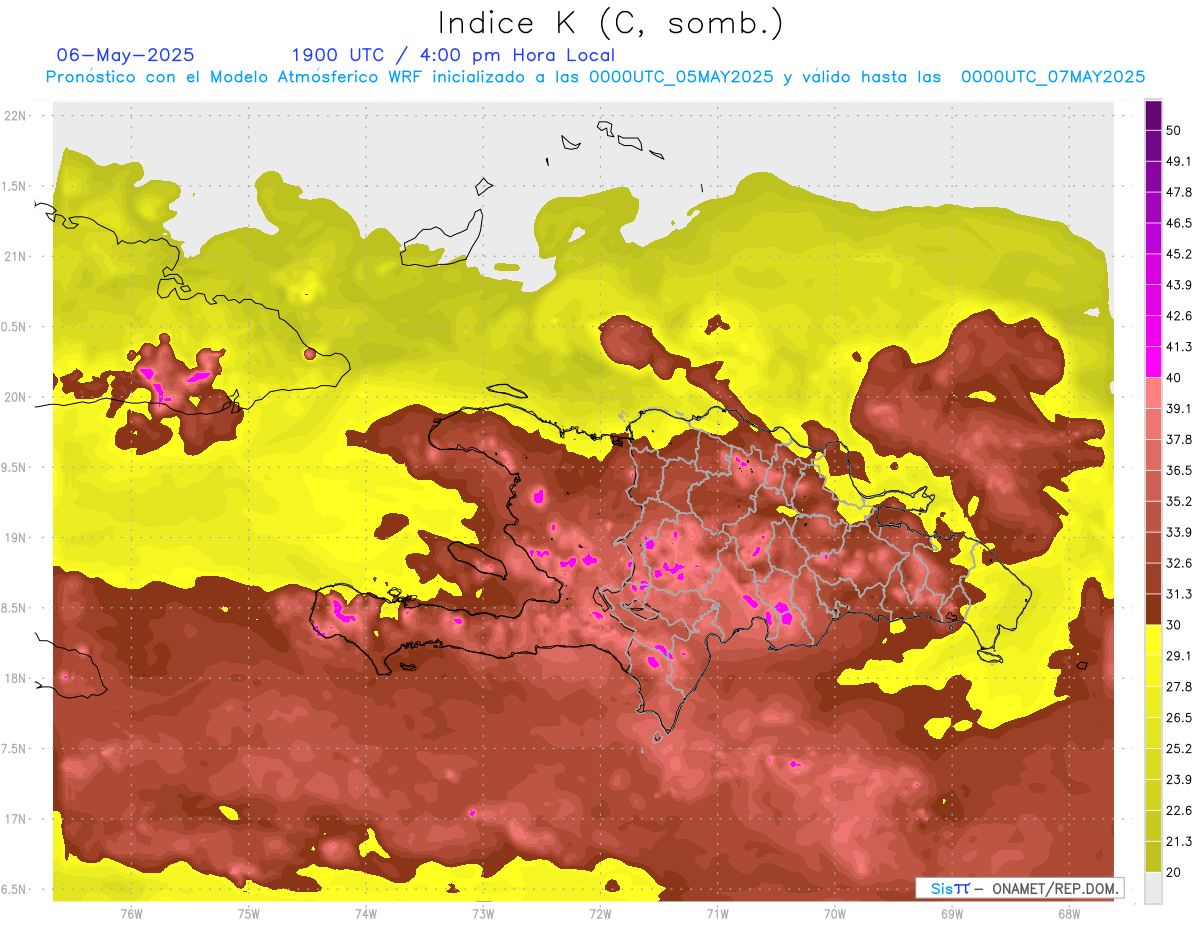Click the magenta color bar segment between 40 and 41.3

pyautogui.click(x=1153, y=362)
